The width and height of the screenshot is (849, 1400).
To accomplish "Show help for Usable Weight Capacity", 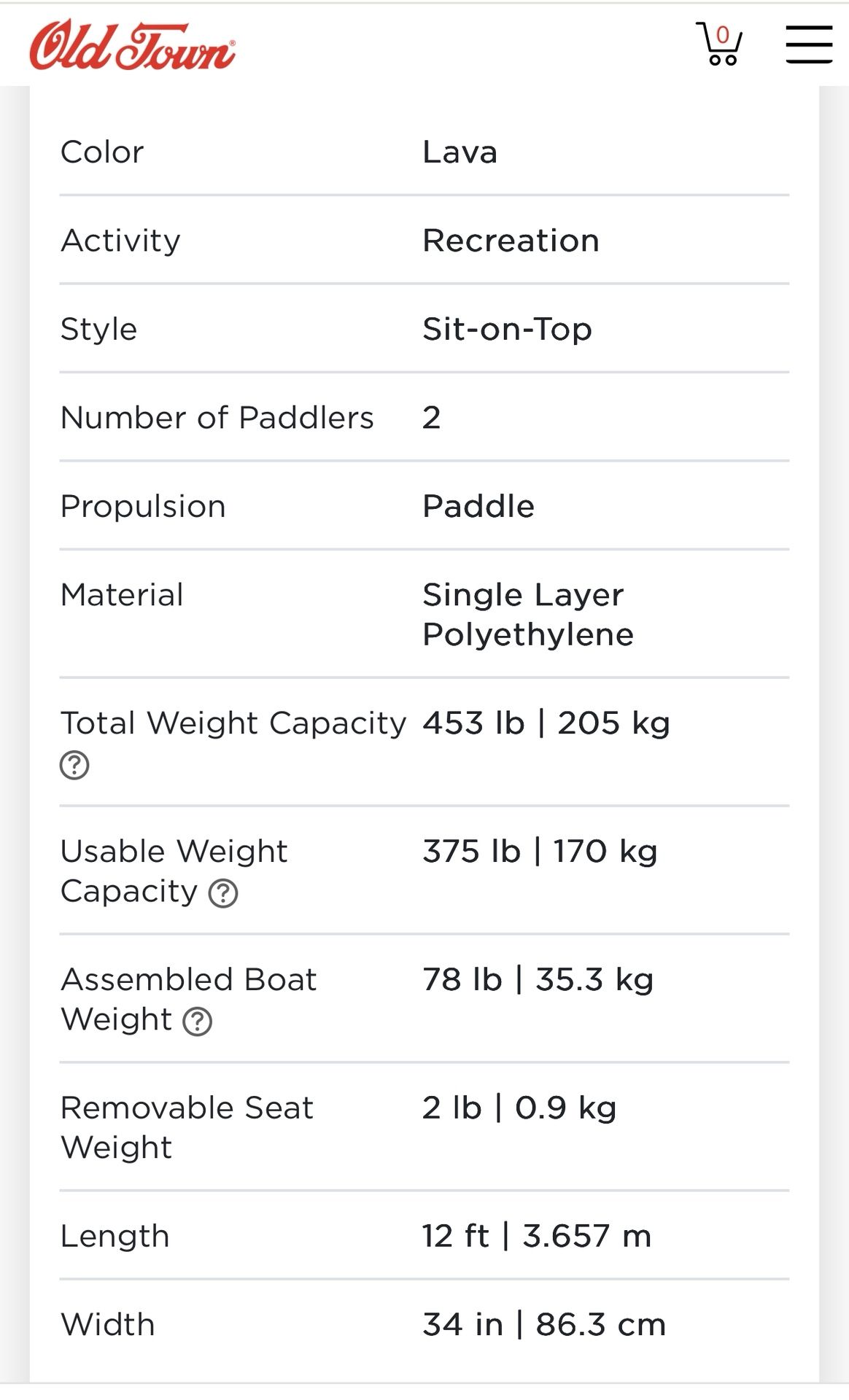I will tap(223, 893).
